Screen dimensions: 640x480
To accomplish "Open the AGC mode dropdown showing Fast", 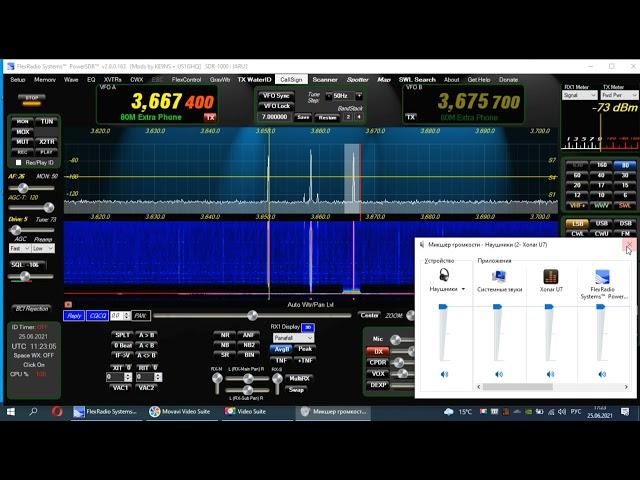I will coord(20,248).
